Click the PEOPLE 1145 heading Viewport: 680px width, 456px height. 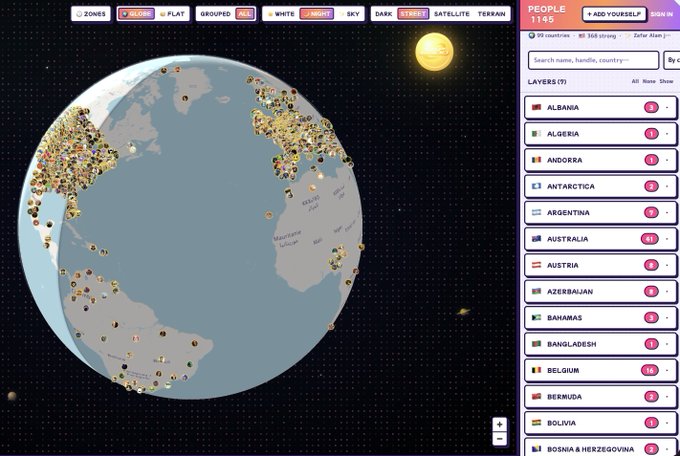click(546, 14)
